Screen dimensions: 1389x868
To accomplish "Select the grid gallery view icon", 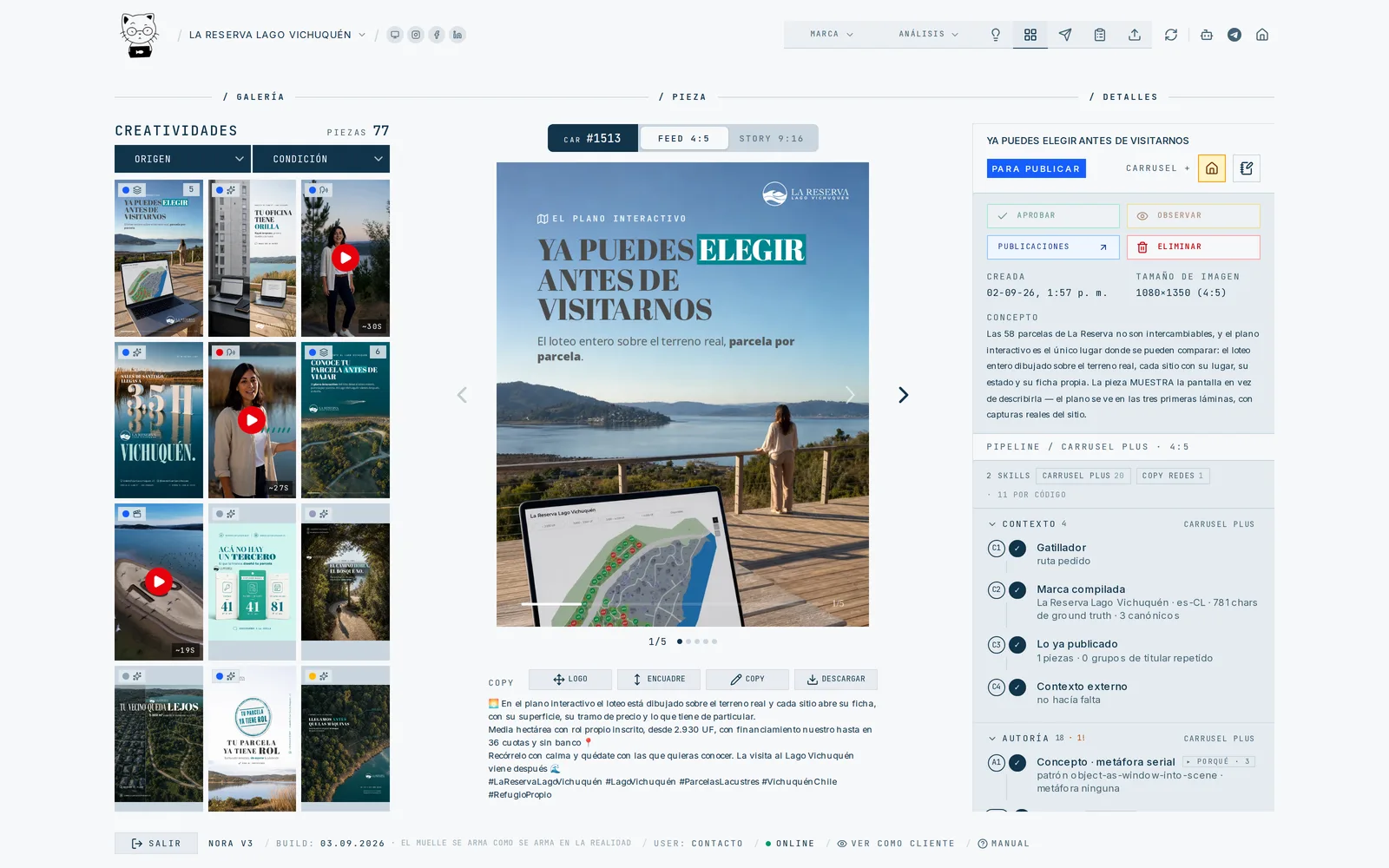I will (x=1030, y=35).
